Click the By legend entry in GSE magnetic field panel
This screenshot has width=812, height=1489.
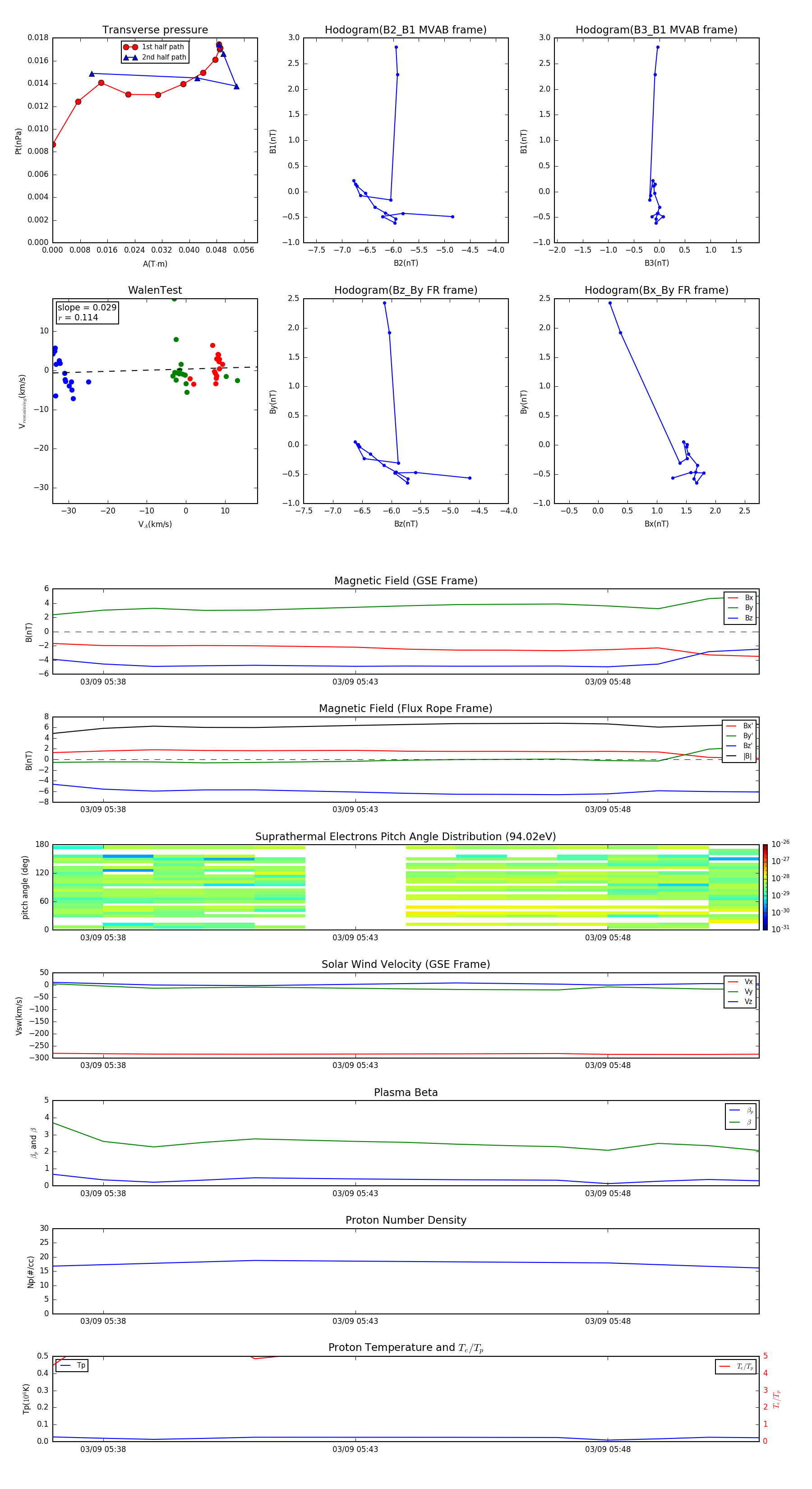coord(740,607)
